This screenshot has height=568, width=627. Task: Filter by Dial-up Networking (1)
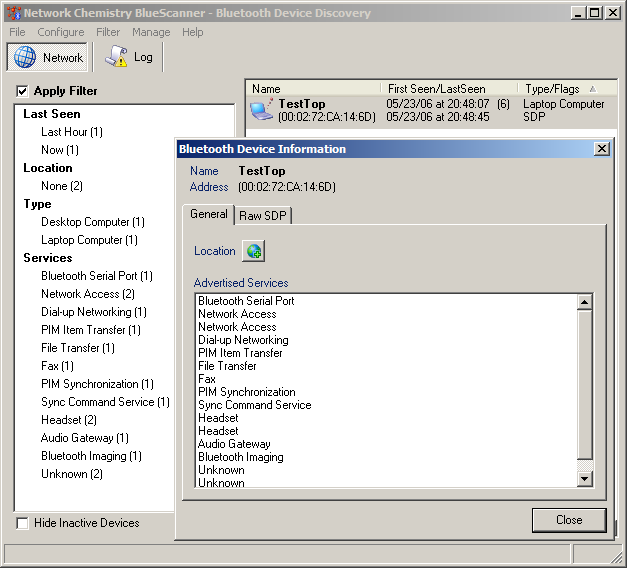[x=94, y=312]
